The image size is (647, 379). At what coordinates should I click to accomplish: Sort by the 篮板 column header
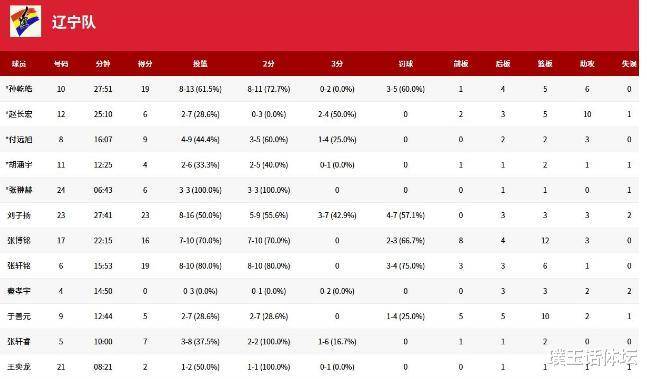(545, 64)
